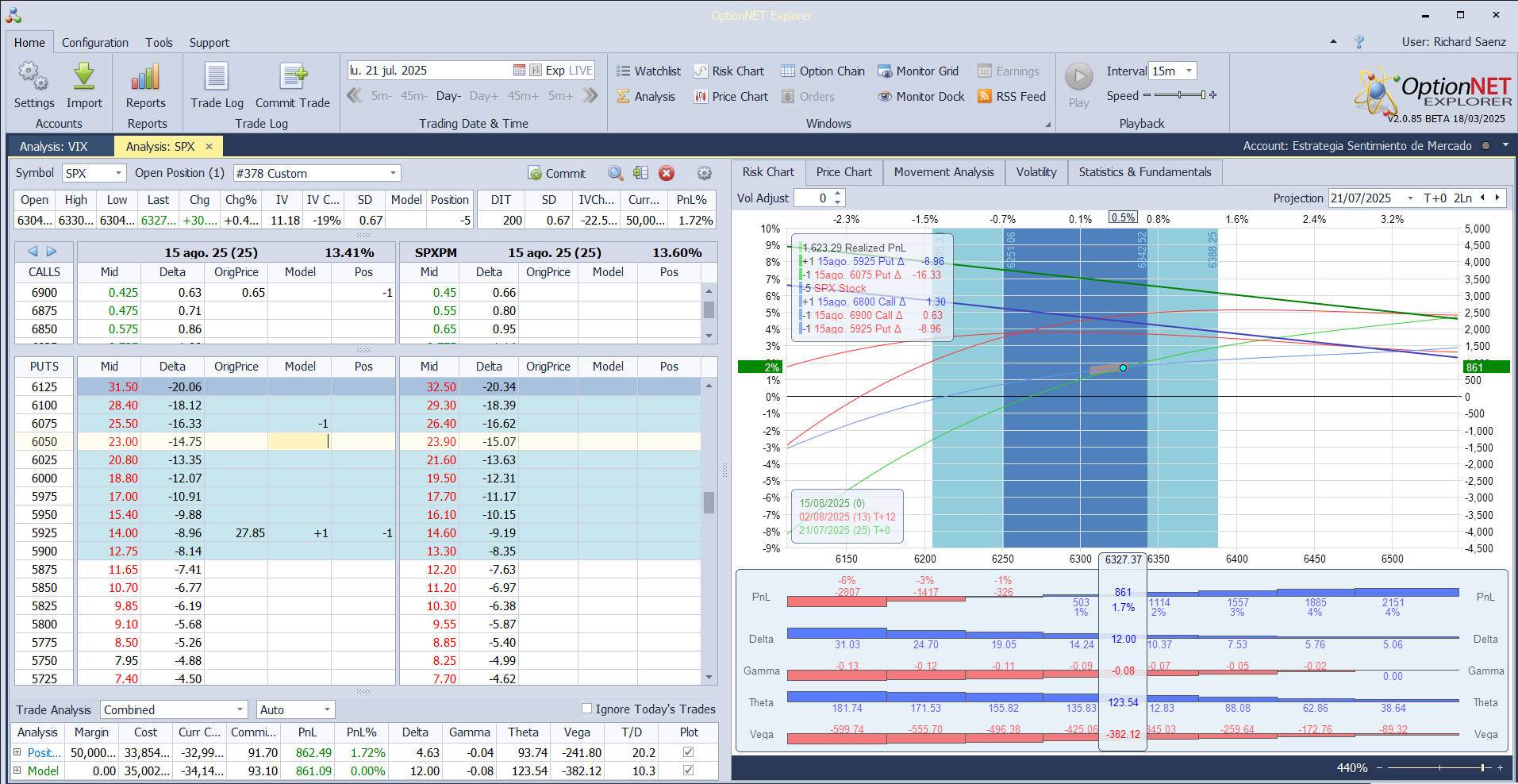This screenshot has width=1518, height=784.
Task: Open the account selector dropdown arrow
Action: (x=1505, y=145)
